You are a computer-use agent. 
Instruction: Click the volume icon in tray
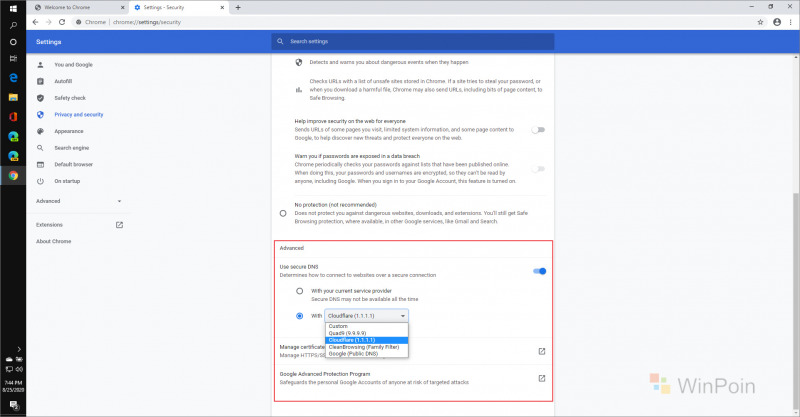[x=19, y=369]
